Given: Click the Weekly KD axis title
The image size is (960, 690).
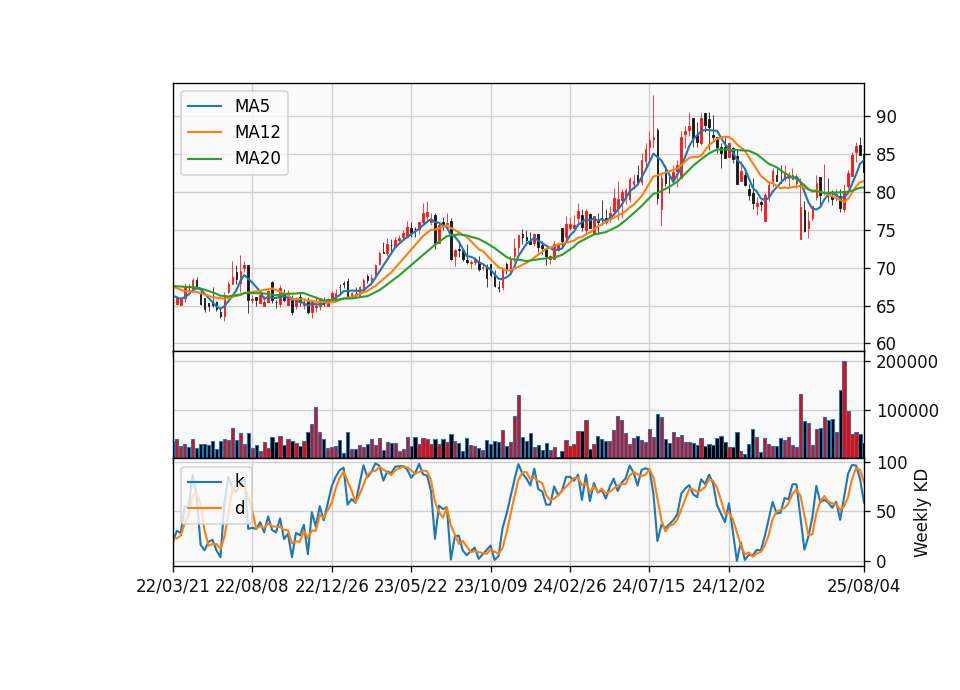Looking at the screenshot, I should click(x=921, y=513).
